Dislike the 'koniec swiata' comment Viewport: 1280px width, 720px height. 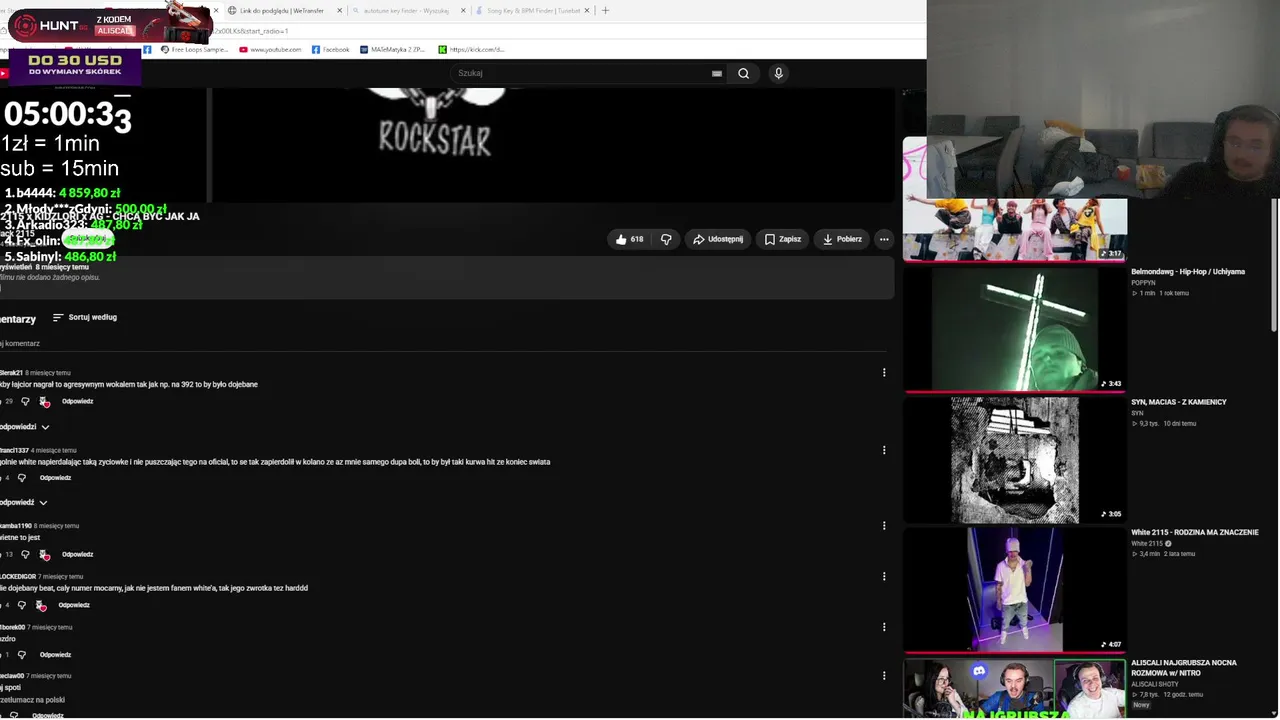(21, 478)
